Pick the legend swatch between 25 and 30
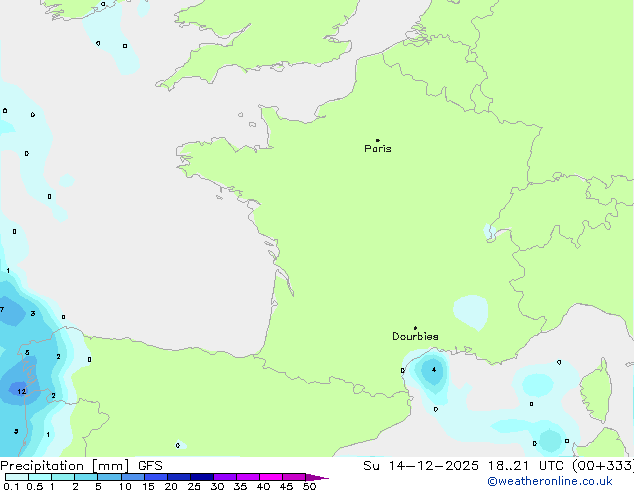The width and height of the screenshot is (634, 490). [203, 478]
